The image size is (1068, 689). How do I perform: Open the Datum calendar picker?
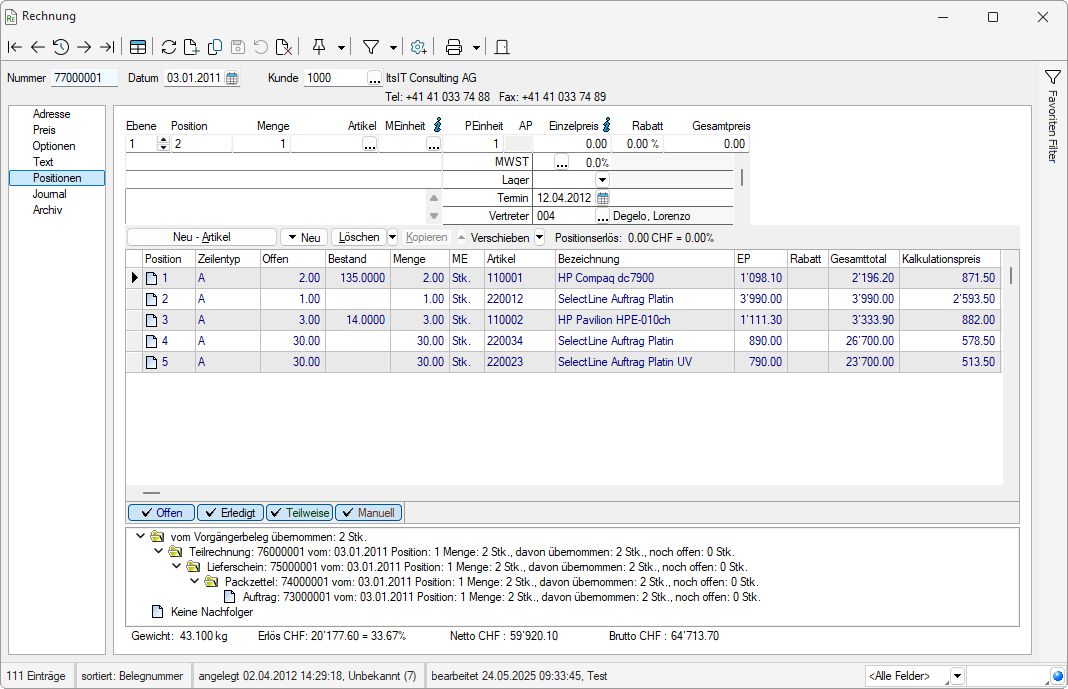point(232,78)
